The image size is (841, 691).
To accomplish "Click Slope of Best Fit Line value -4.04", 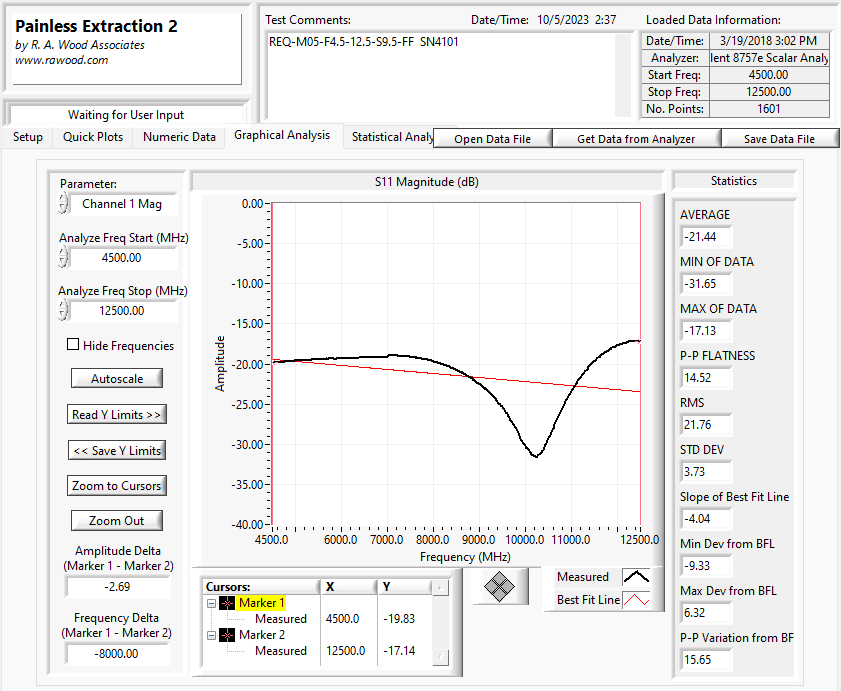I will (705, 519).
